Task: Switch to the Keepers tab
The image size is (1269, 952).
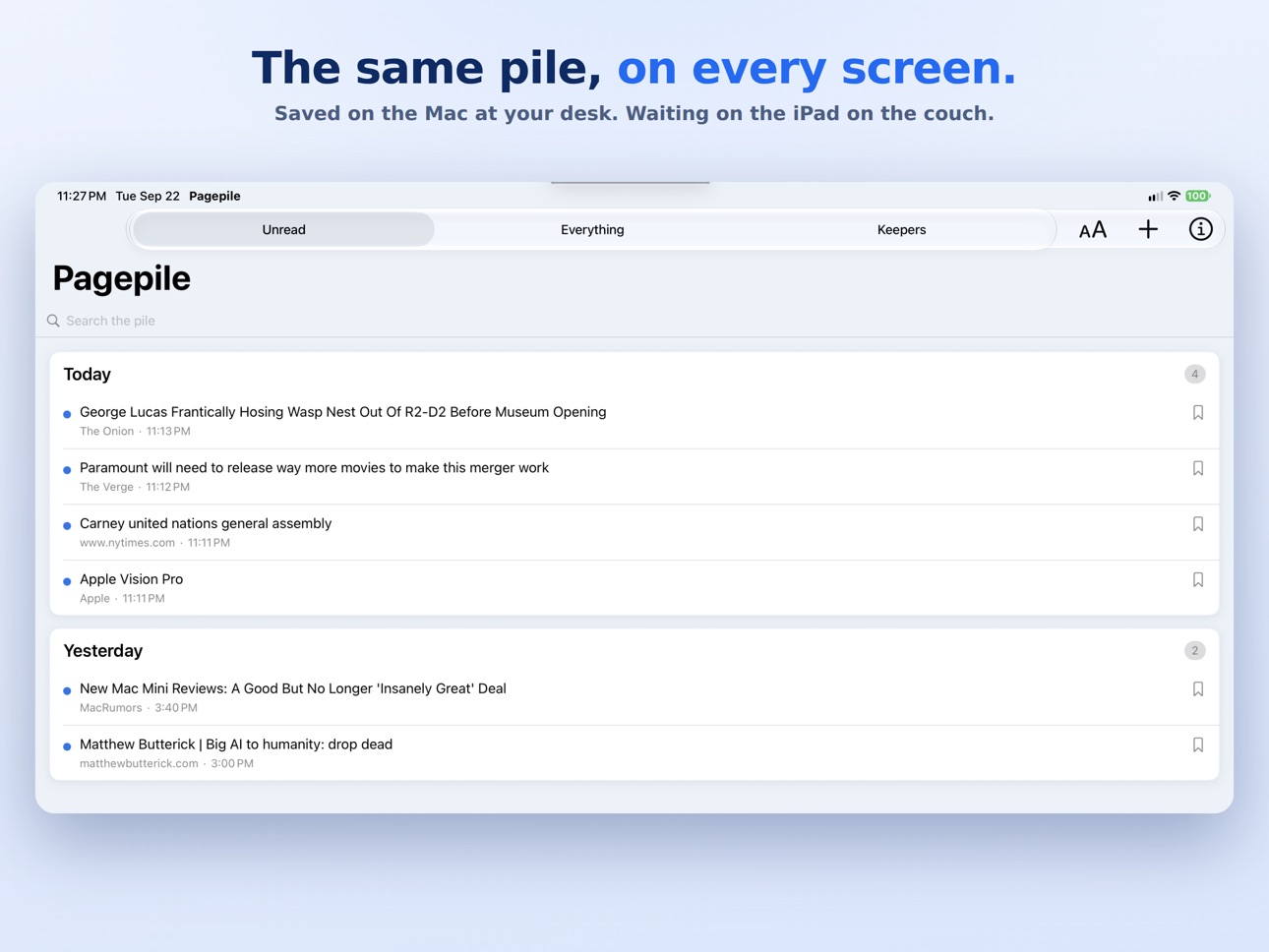Action: (901, 230)
